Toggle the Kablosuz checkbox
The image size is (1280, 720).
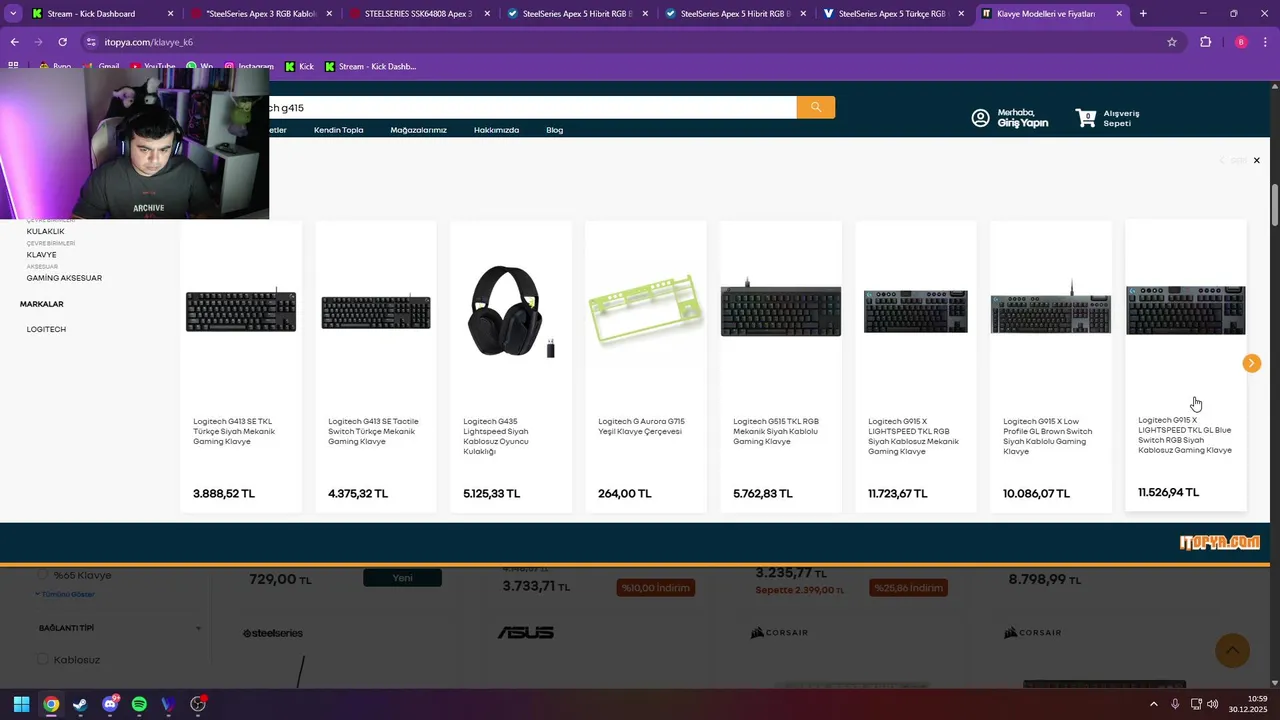click(42, 659)
